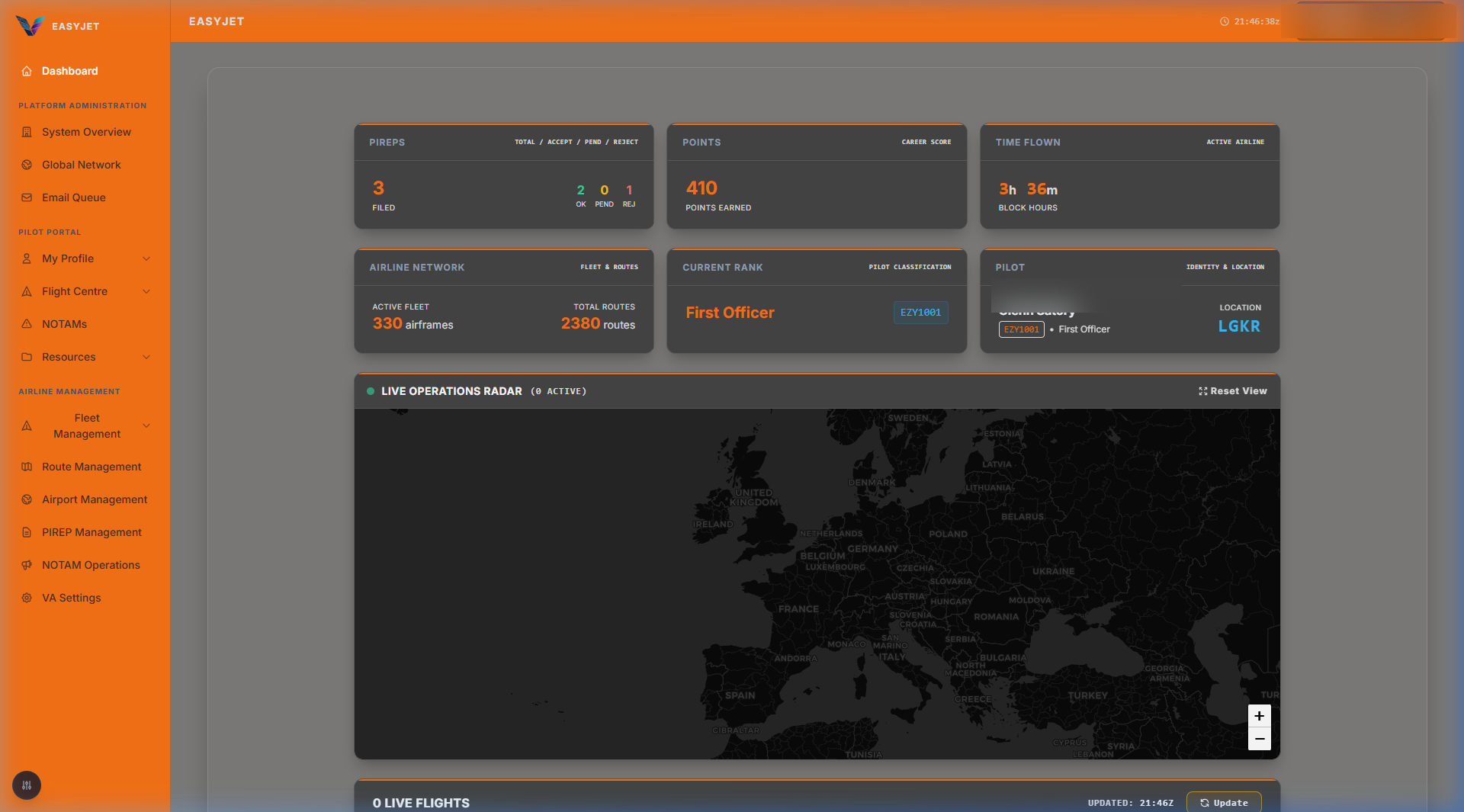This screenshot has width=1464, height=812.
Task: Click the Reset View button
Action: 1233,391
